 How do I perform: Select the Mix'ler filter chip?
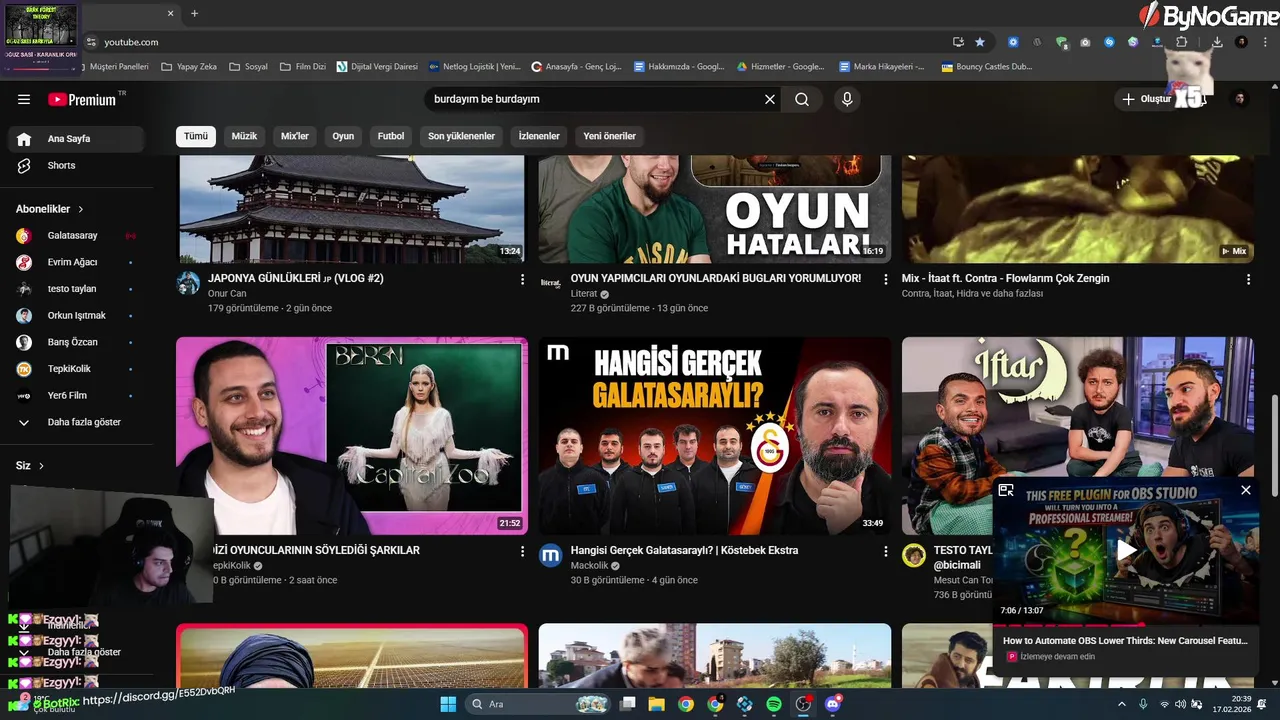pos(295,136)
